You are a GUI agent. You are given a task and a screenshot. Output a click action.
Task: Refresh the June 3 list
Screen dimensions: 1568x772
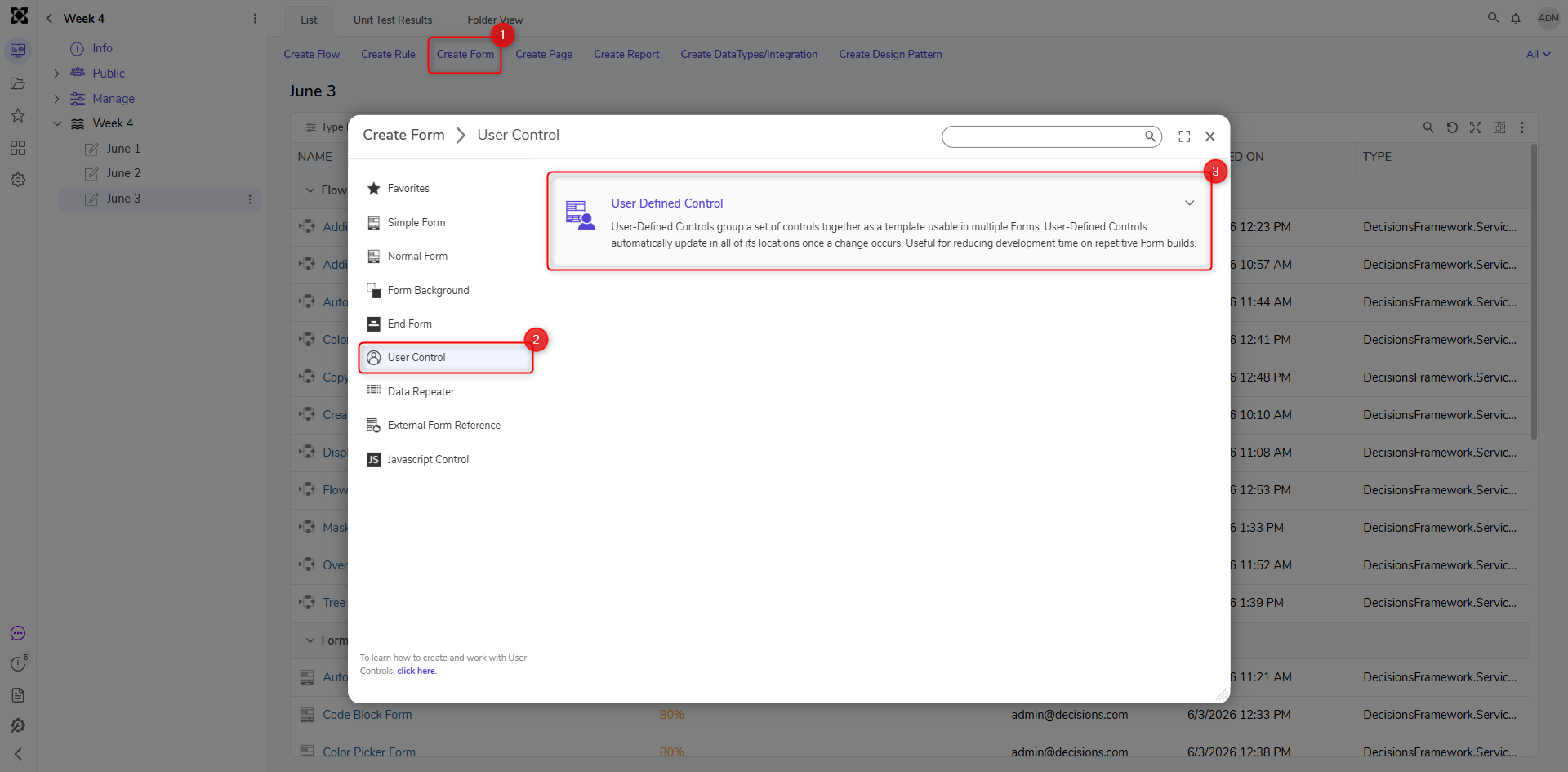point(1452,127)
